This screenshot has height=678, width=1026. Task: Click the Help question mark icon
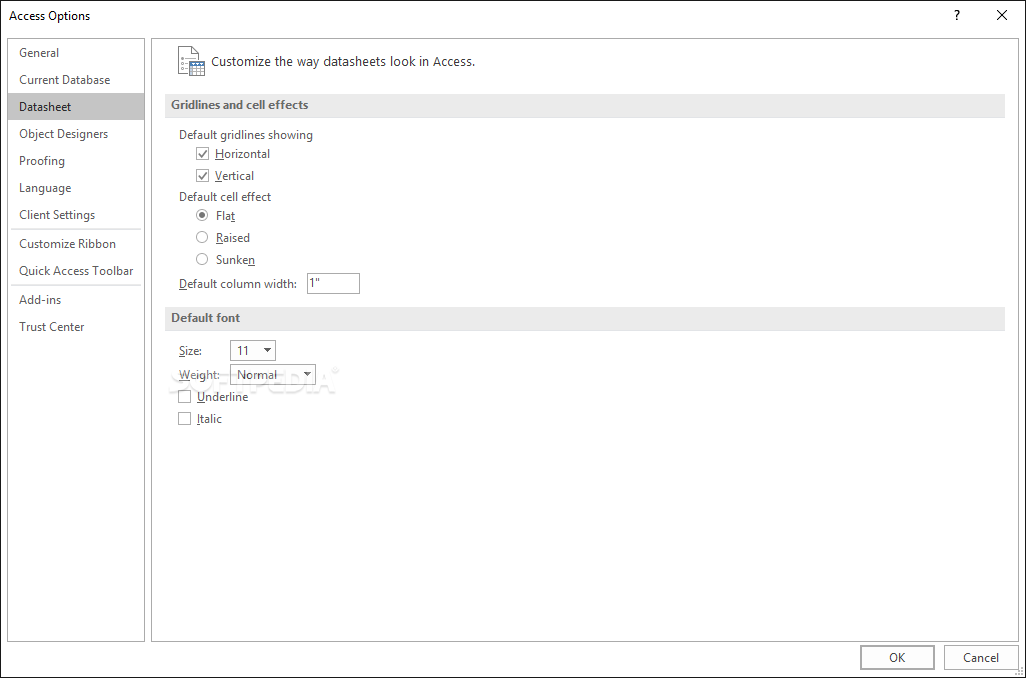957,15
